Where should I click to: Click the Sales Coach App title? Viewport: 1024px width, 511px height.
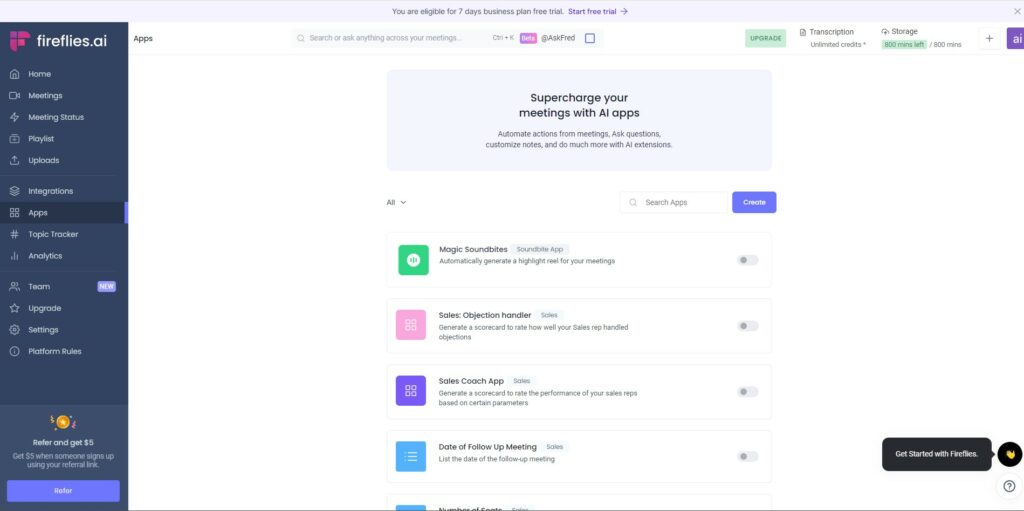471,381
